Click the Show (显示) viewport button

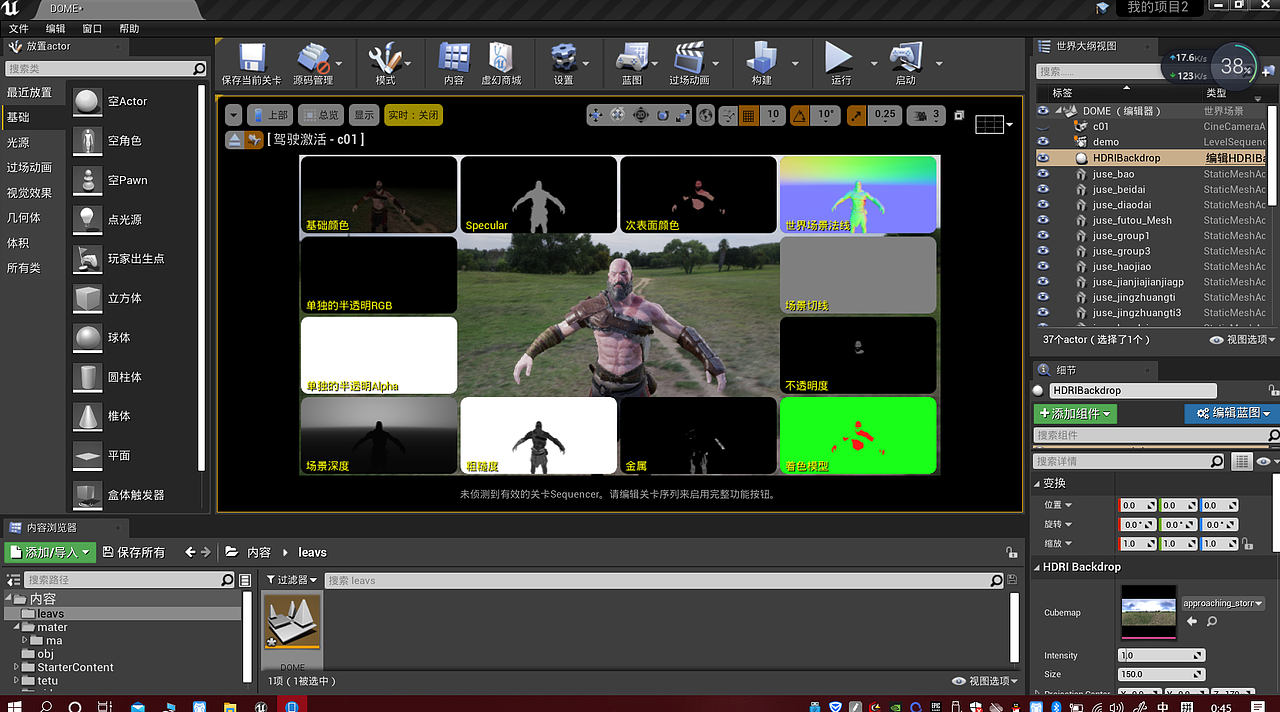(x=364, y=115)
